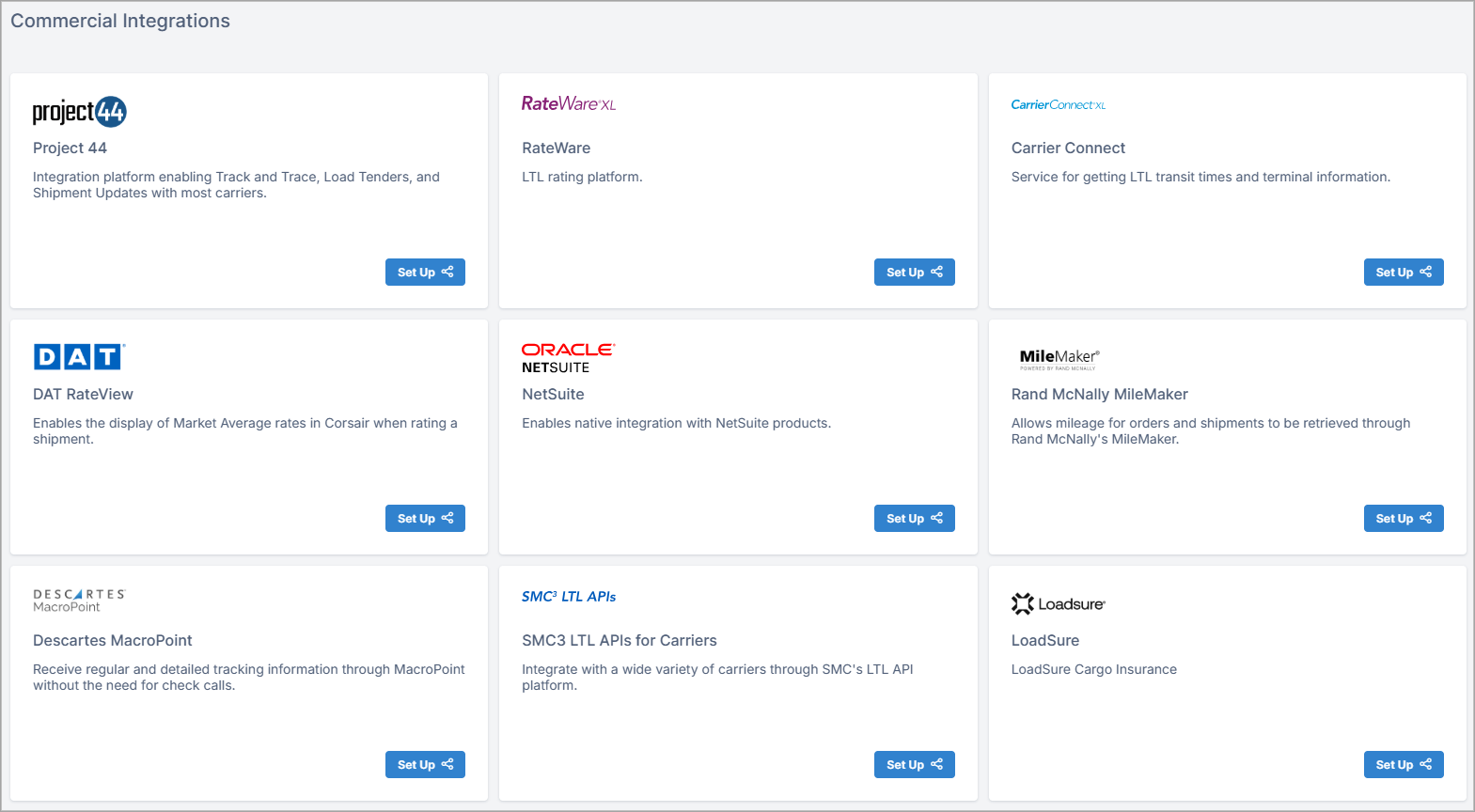Set up the Descartes MacroPoint integration
This screenshot has width=1475, height=812.
click(425, 764)
